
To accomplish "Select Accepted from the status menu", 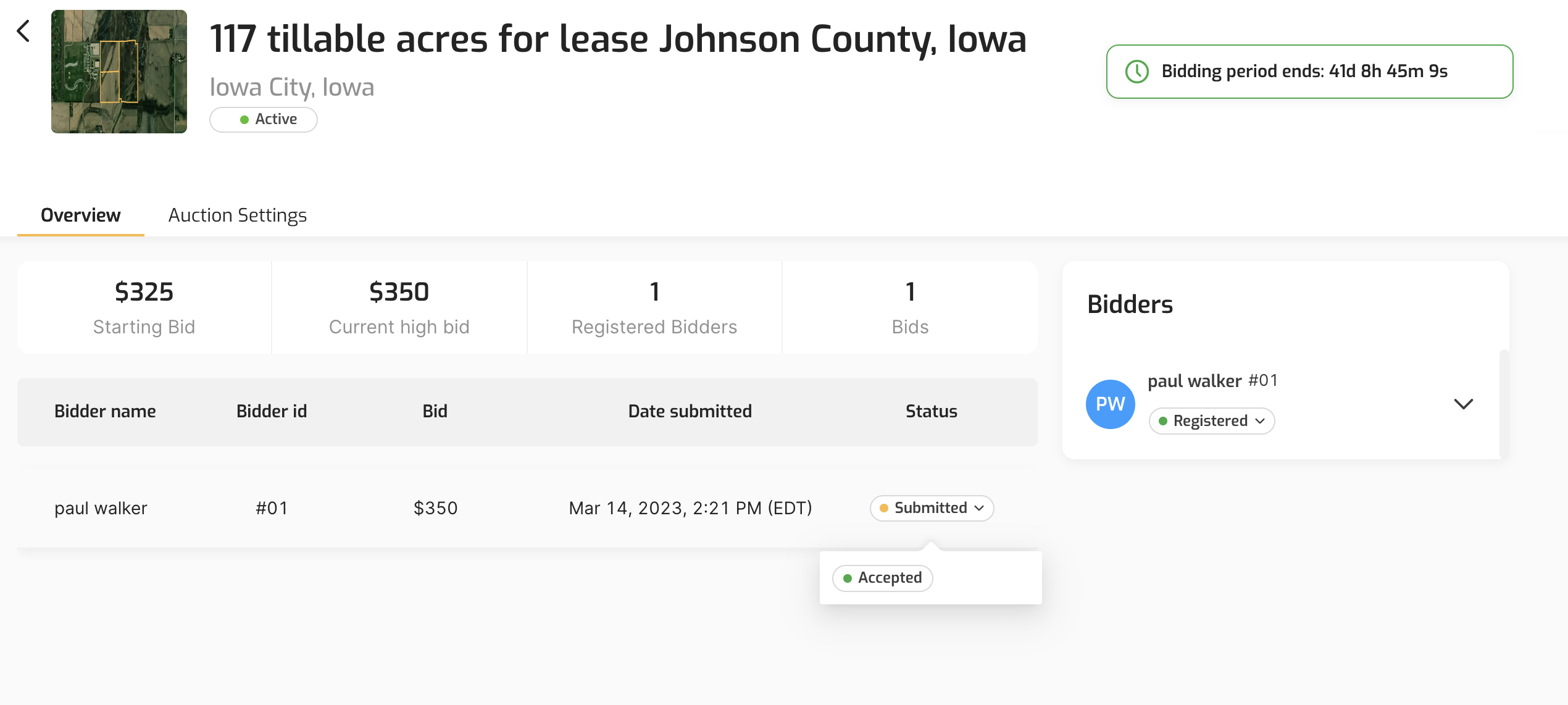I will point(883,578).
